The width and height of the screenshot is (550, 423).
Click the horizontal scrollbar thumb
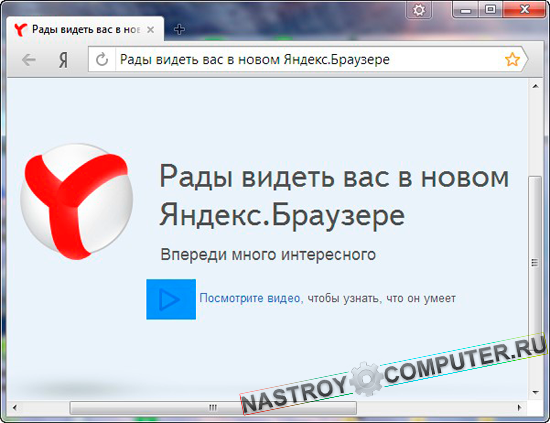tap(213, 408)
